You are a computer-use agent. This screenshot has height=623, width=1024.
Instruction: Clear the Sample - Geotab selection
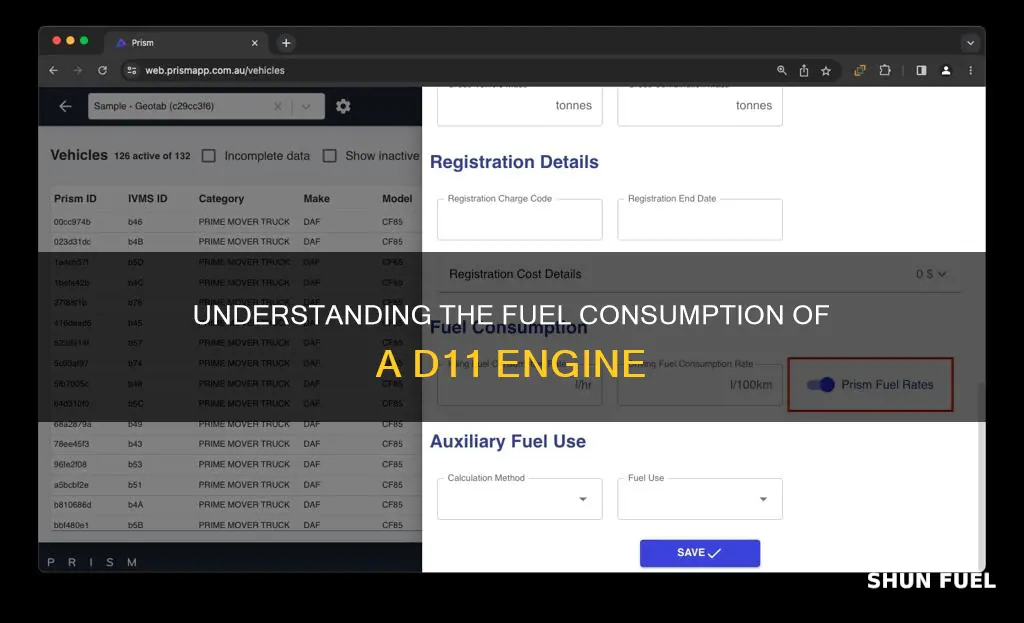click(278, 106)
